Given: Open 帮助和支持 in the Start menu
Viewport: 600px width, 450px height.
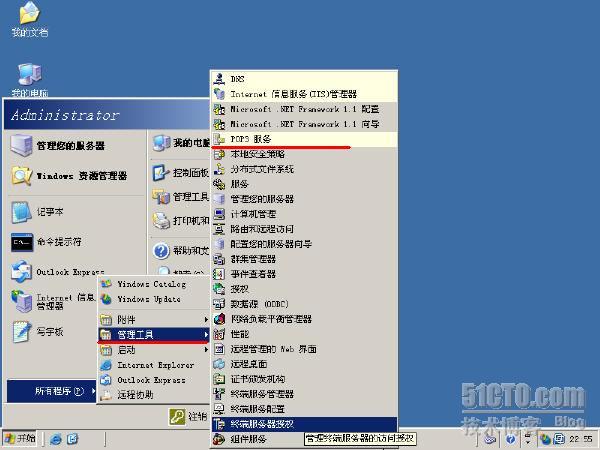Looking at the screenshot, I should pos(181,251).
